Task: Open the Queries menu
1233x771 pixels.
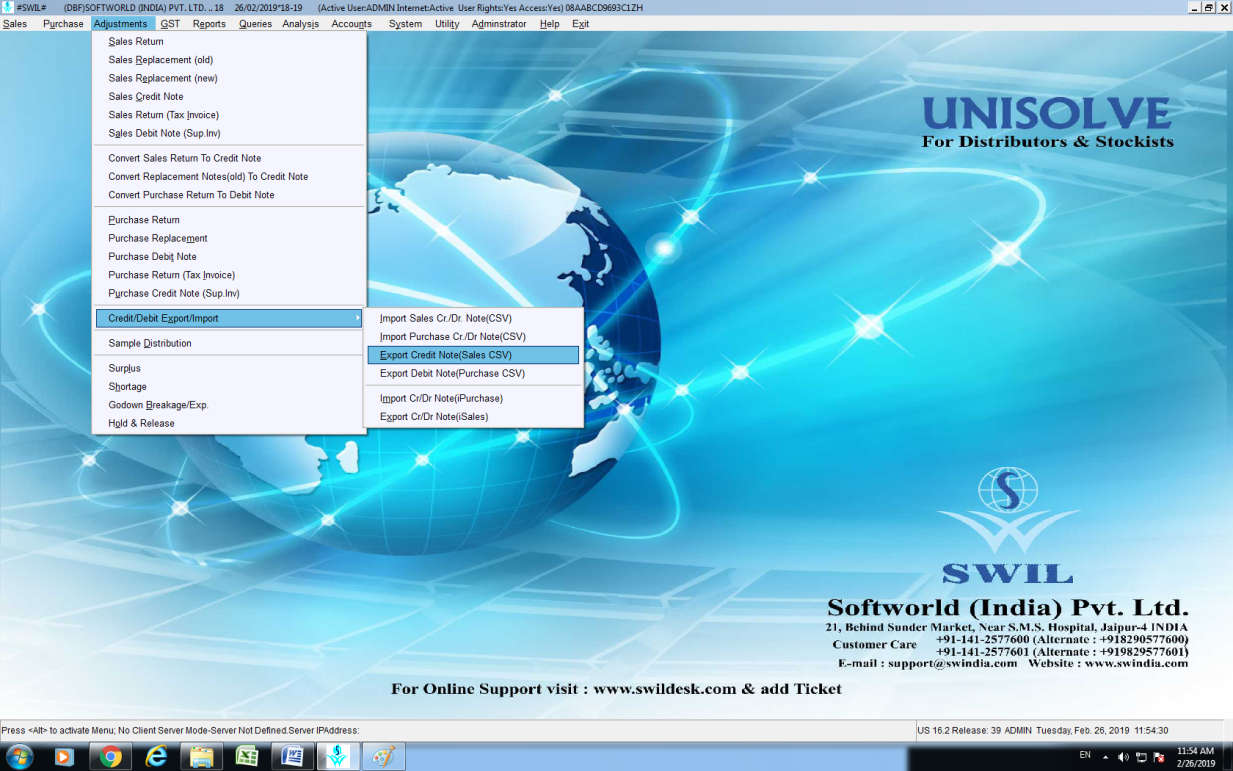Action: pyautogui.click(x=255, y=24)
